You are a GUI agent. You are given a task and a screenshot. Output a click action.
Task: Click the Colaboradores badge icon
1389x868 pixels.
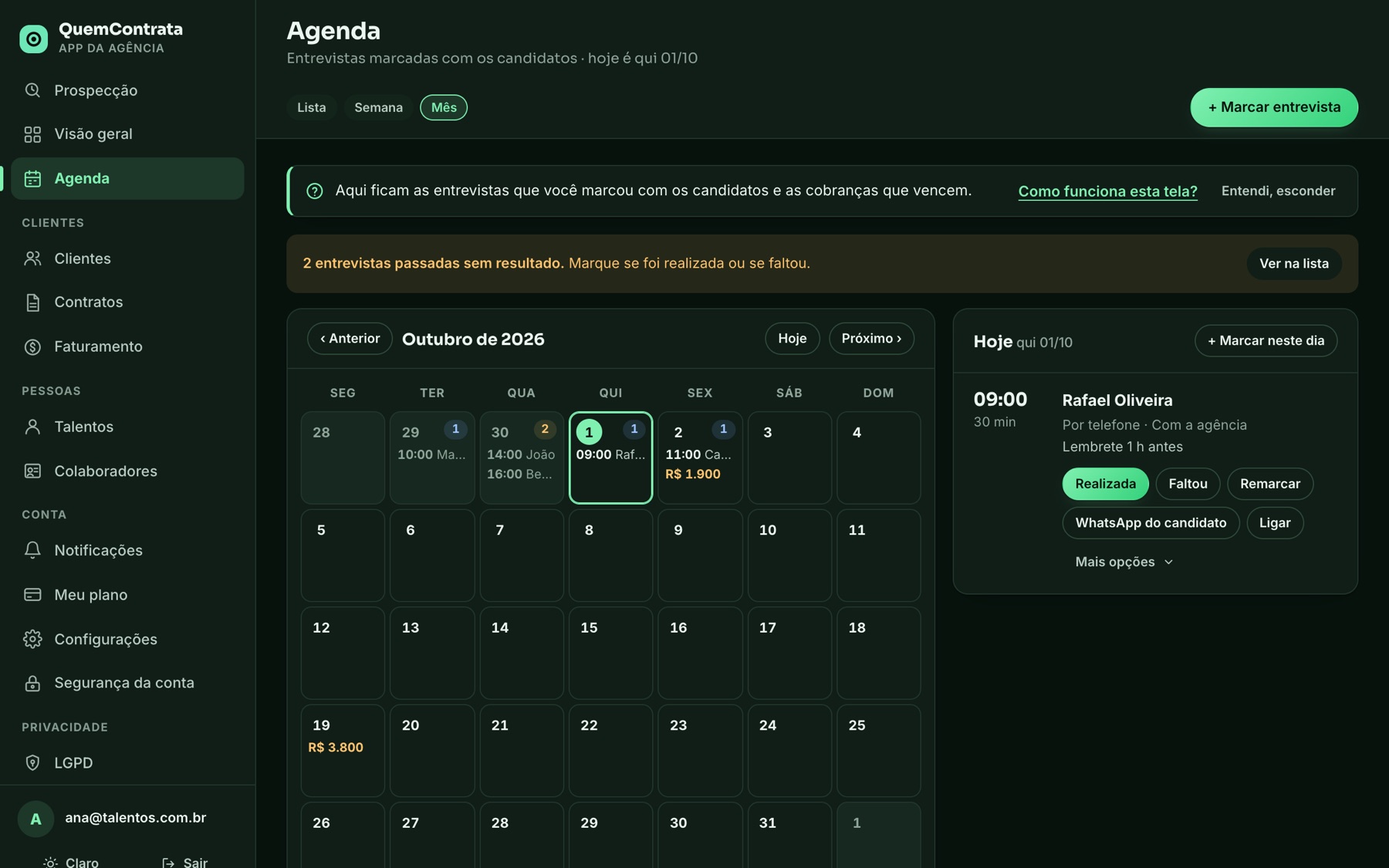click(32, 471)
